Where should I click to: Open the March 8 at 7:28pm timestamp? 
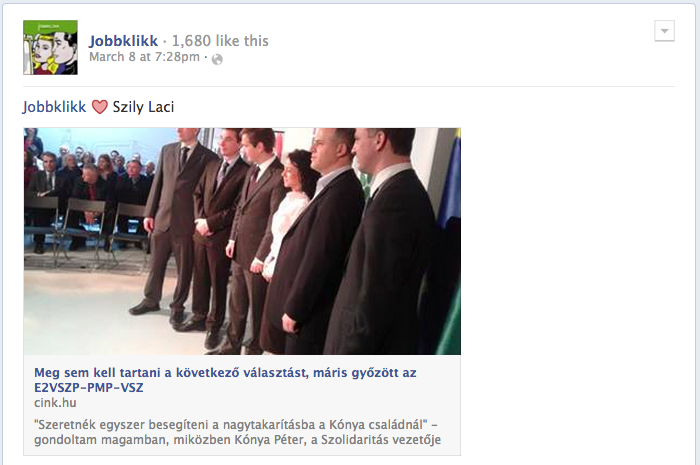point(144,57)
